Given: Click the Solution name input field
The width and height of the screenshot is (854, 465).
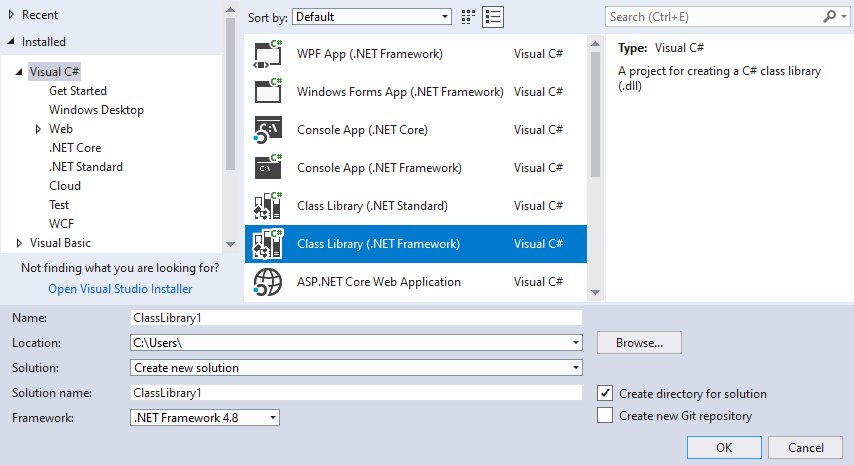Looking at the screenshot, I should pos(356,393).
